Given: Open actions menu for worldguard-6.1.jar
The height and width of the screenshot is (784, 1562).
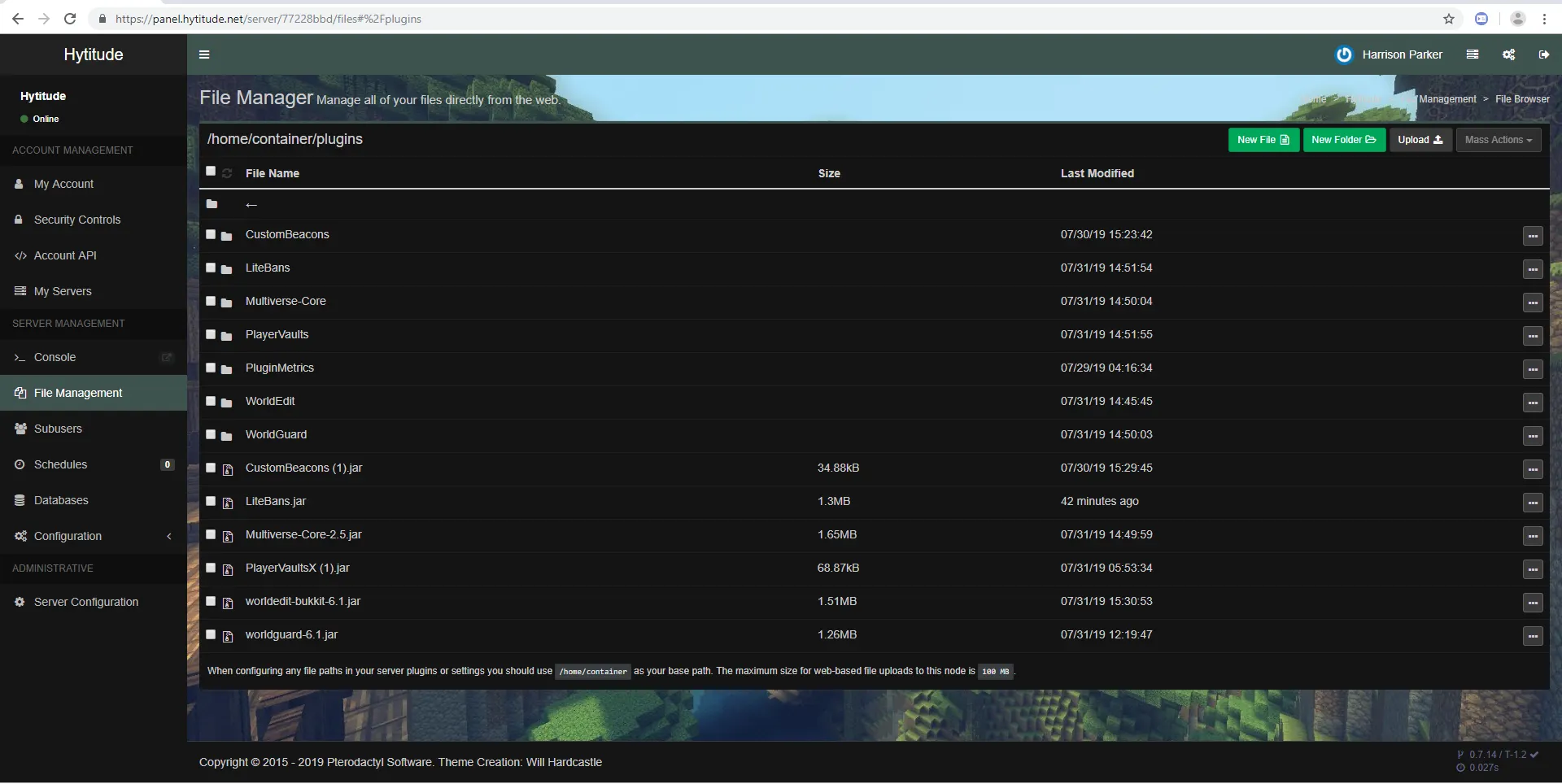Looking at the screenshot, I should pyautogui.click(x=1532, y=636).
